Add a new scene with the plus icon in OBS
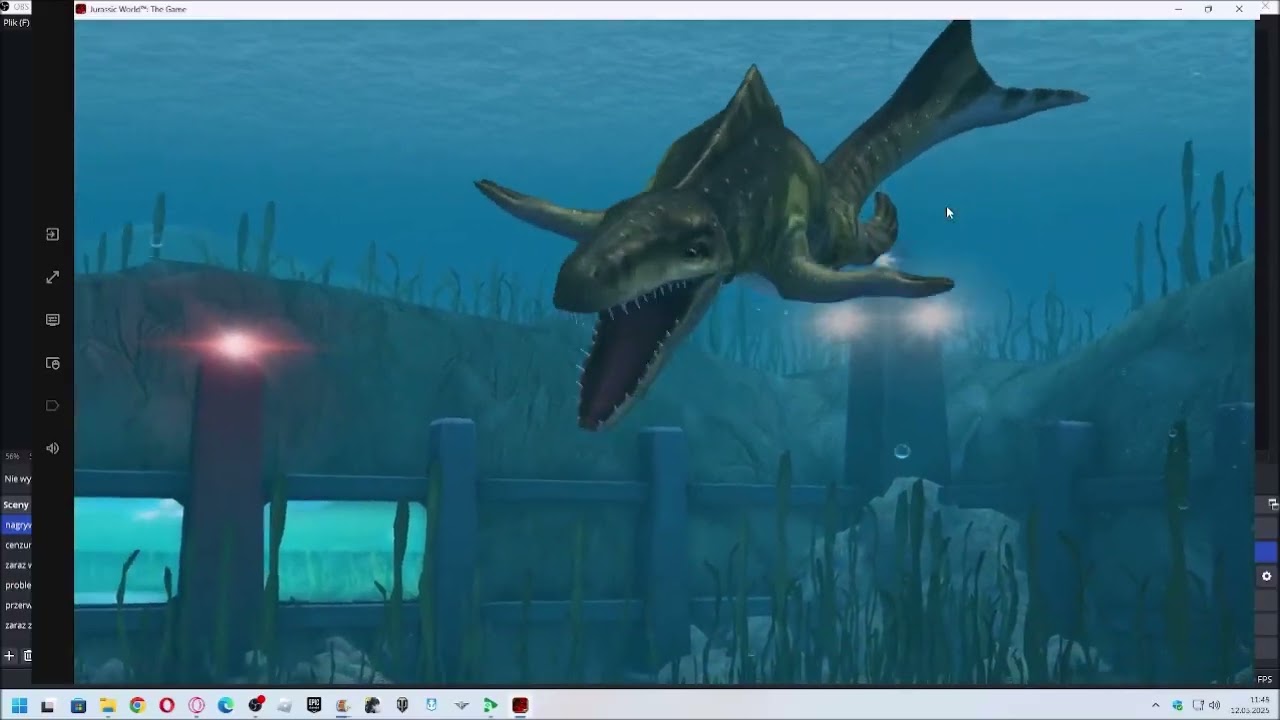Image resolution: width=1280 pixels, height=720 pixels. (x=9, y=656)
